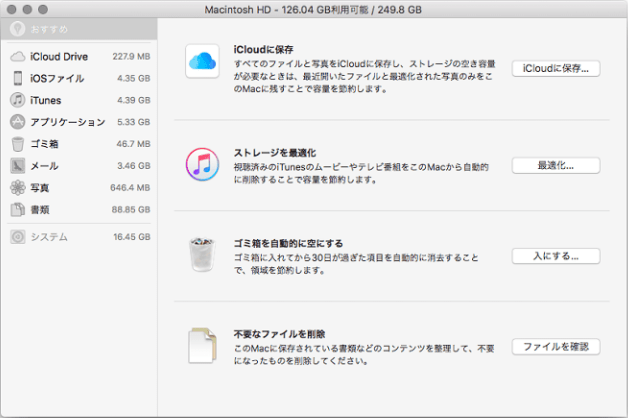Click the window title bar text
Image resolution: width=628 pixels, height=418 pixels.
point(313,9)
